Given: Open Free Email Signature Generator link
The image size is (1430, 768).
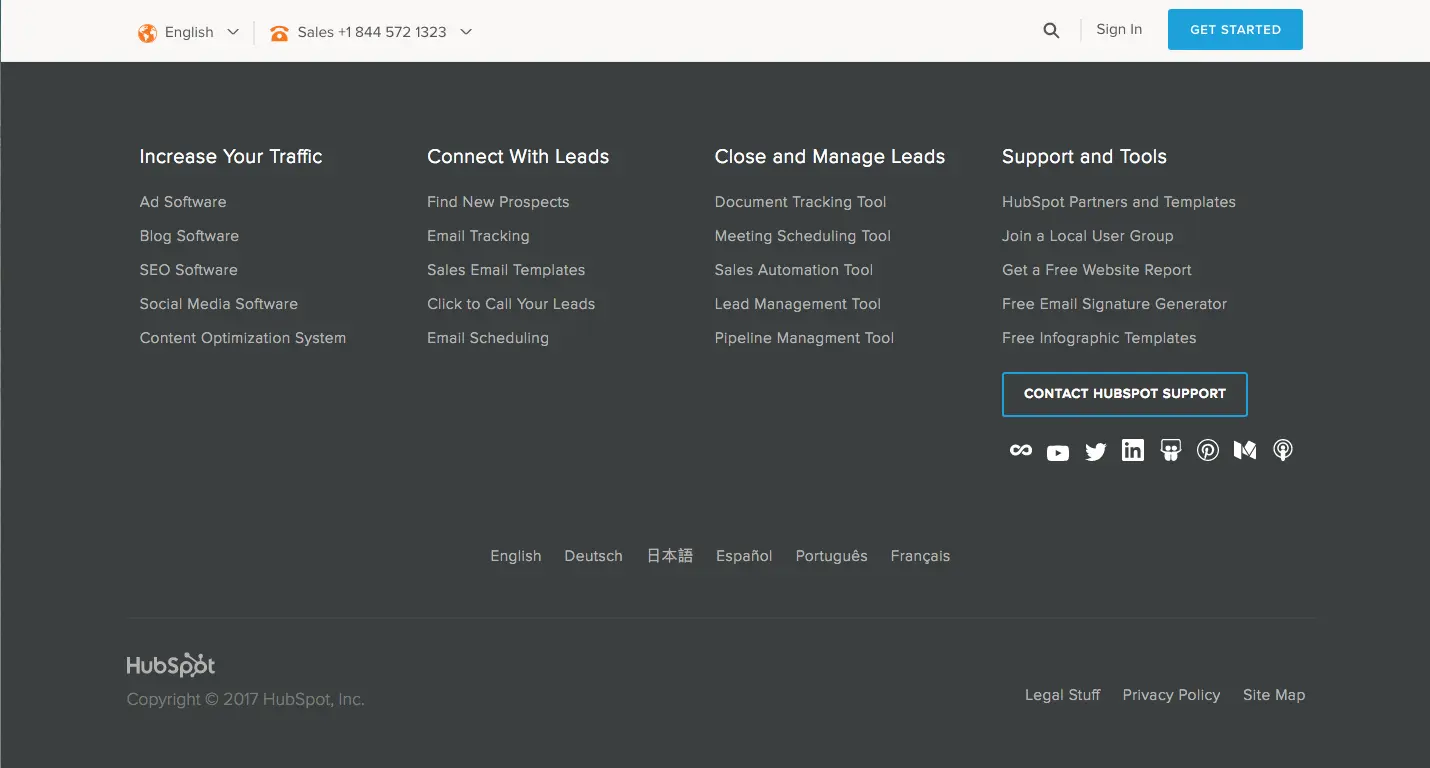Looking at the screenshot, I should point(1114,304).
